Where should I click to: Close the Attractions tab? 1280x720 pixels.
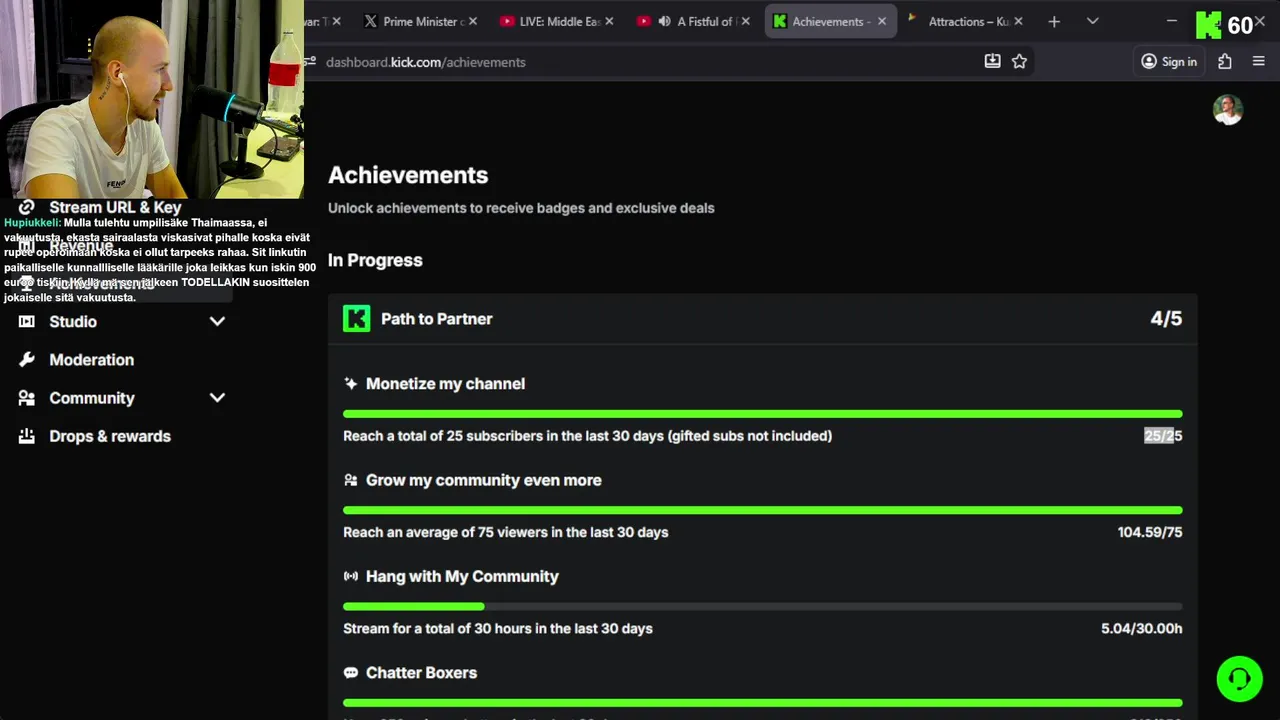point(1018,21)
